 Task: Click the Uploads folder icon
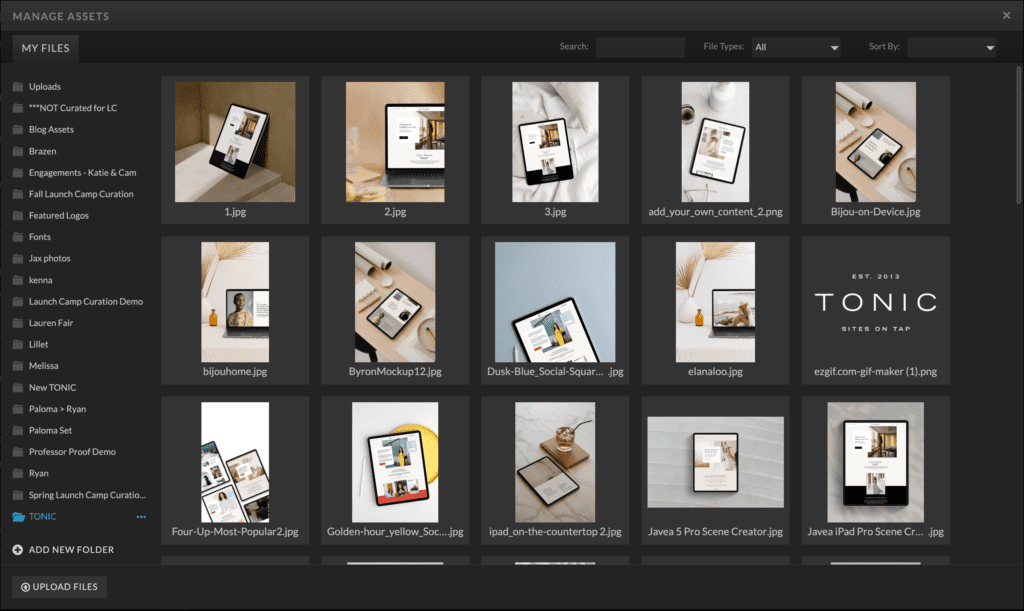(18, 87)
